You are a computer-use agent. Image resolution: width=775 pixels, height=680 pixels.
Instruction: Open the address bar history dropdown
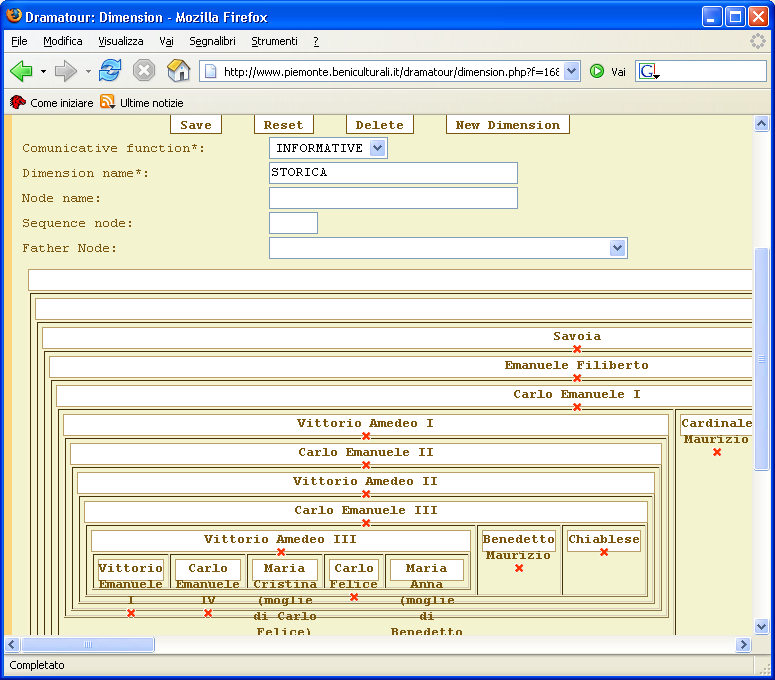(571, 72)
